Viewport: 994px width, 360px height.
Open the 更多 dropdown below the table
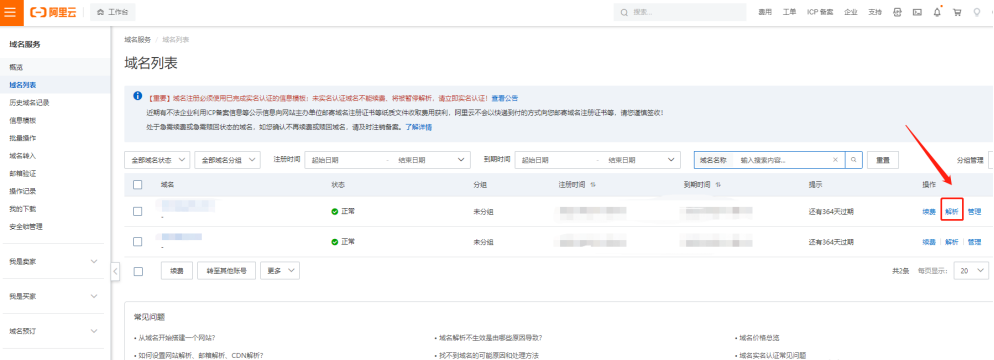pos(280,271)
